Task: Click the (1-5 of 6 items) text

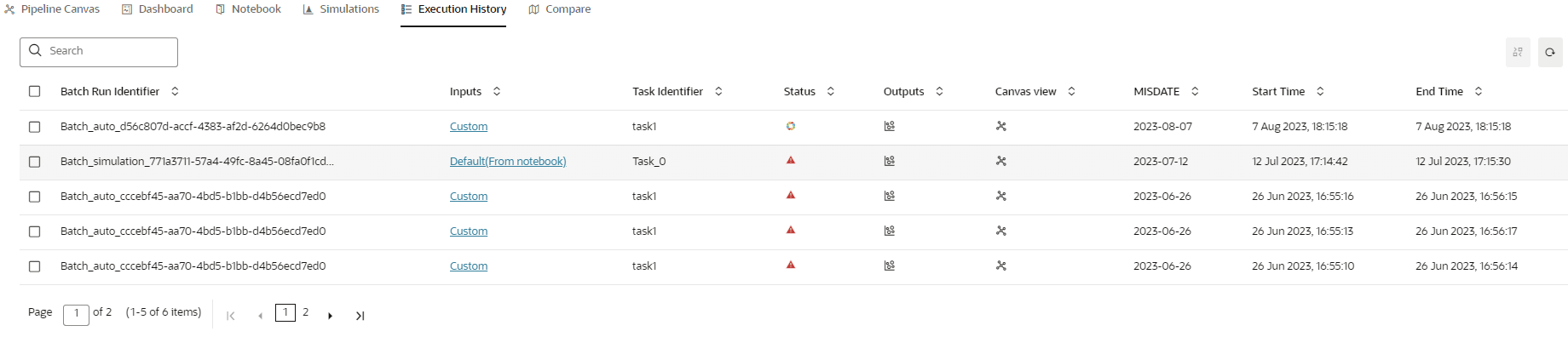Action: pyautogui.click(x=164, y=312)
